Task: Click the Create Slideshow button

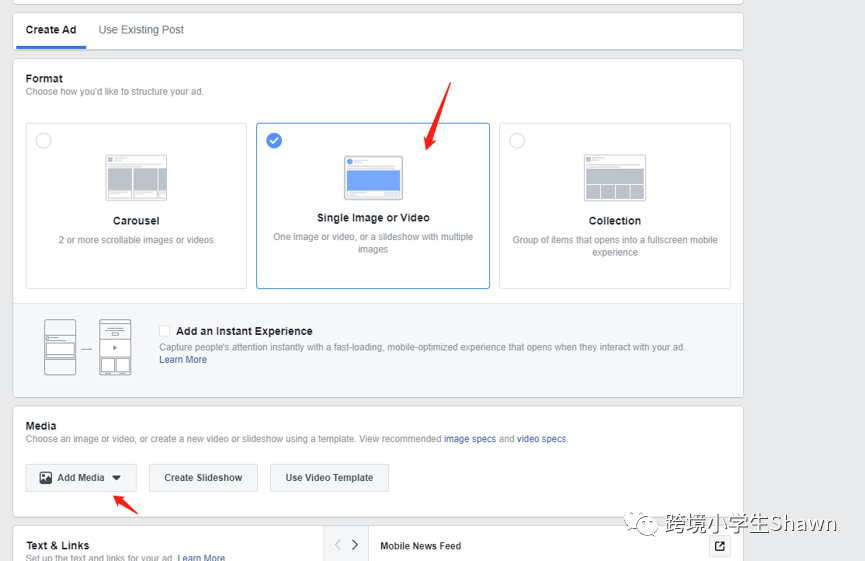Action: (x=203, y=478)
